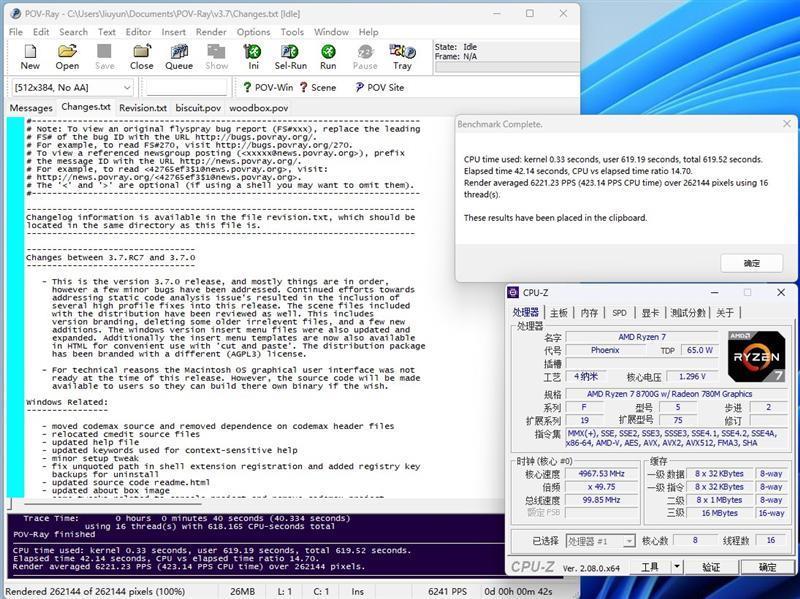Click the Queue icon to manage render queue
Viewport: 800px width, 599px height.
click(178, 55)
